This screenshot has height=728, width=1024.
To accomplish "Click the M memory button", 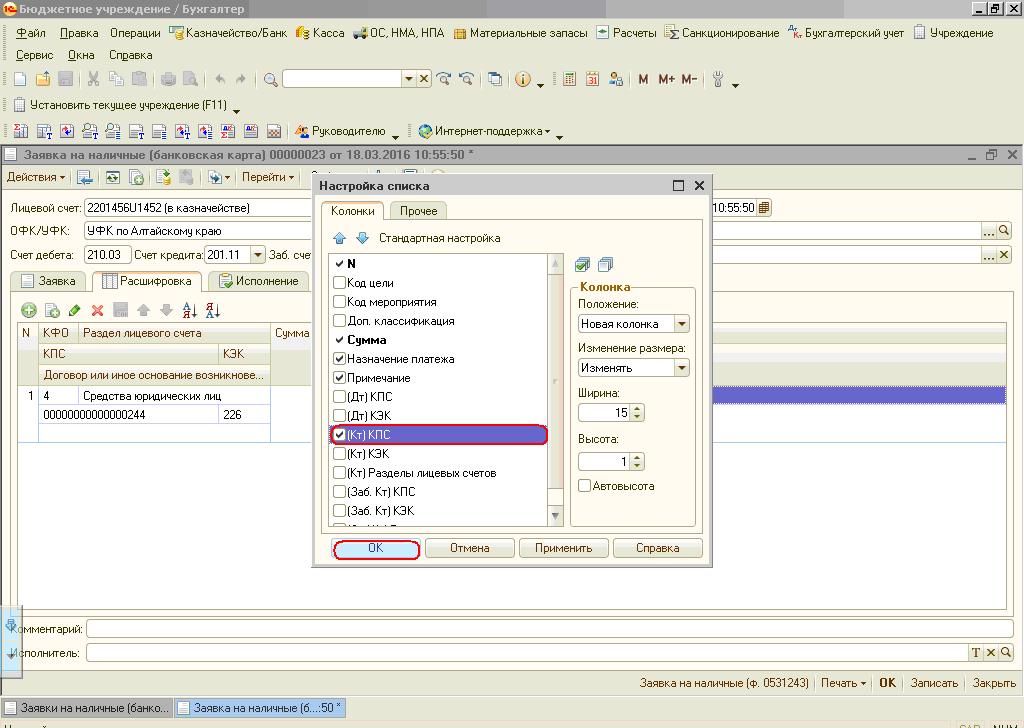I will click(643, 80).
